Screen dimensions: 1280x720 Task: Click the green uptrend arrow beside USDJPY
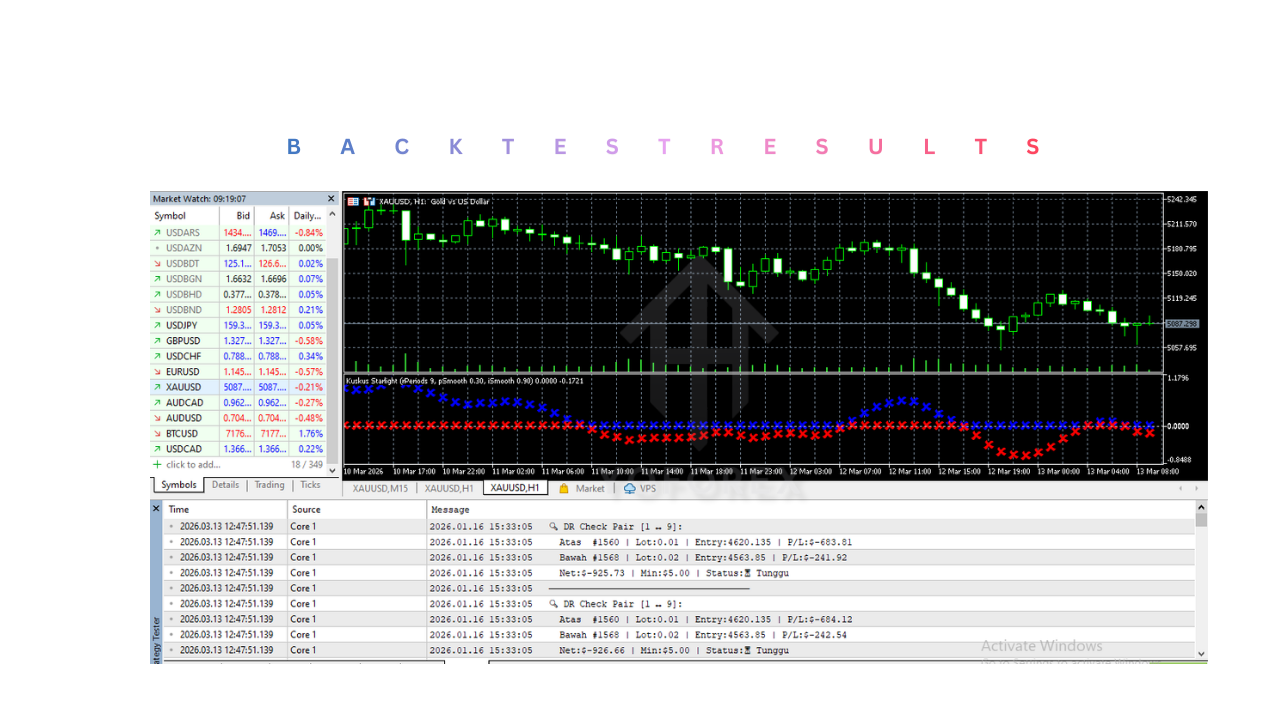[157, 325]
